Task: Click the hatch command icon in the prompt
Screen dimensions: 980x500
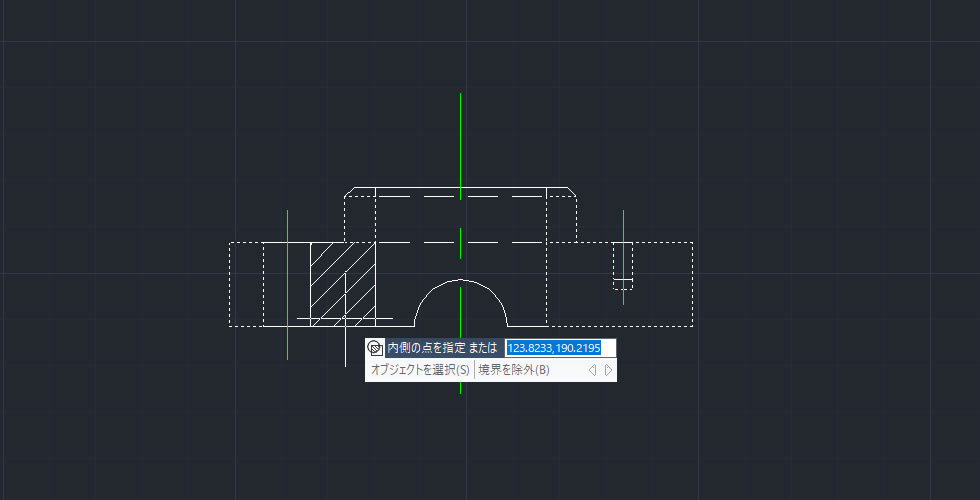Action: pos(374,348)
